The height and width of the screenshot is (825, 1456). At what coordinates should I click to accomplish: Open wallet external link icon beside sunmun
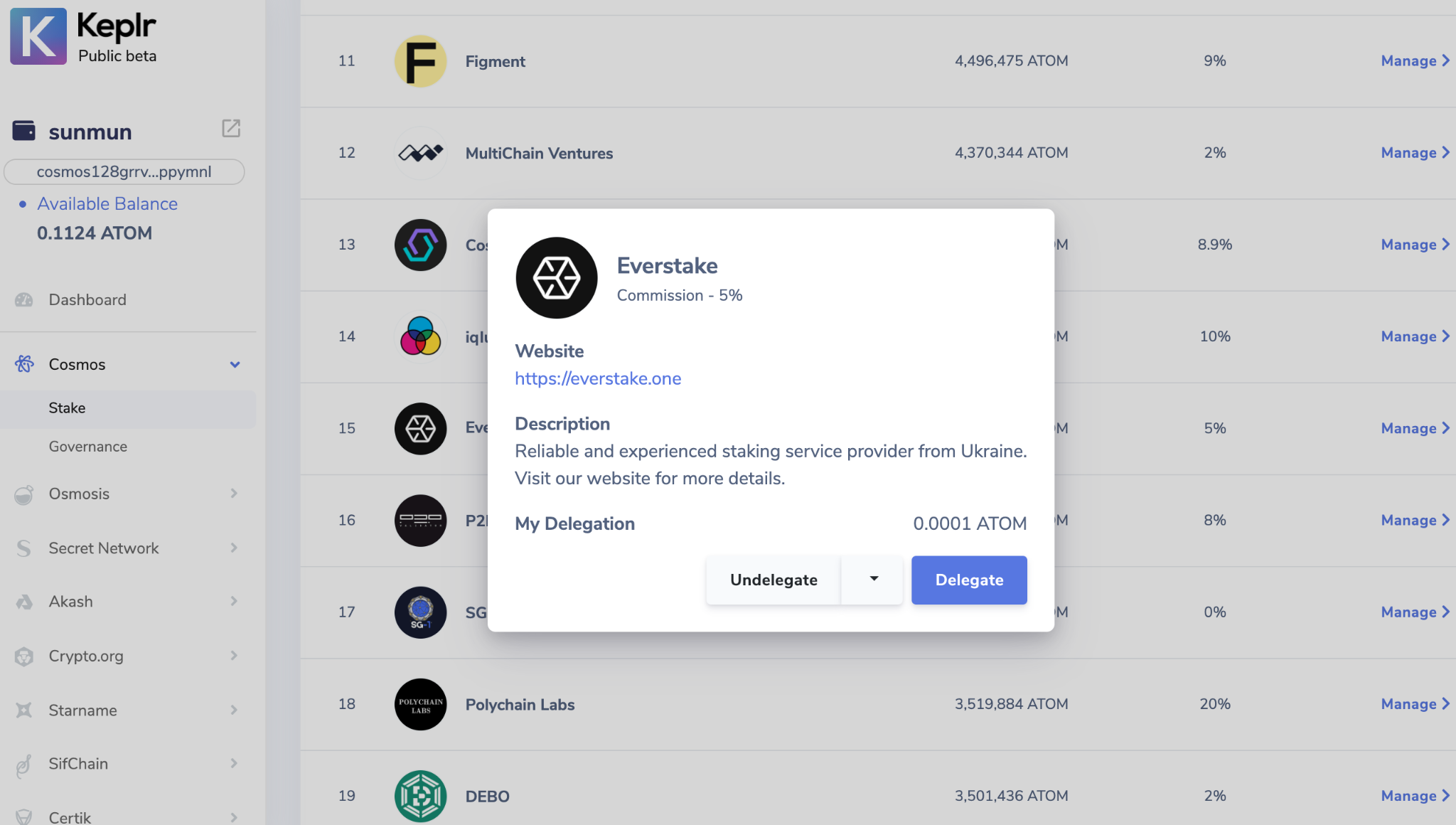pyautogui.click(x=231, y=128)
